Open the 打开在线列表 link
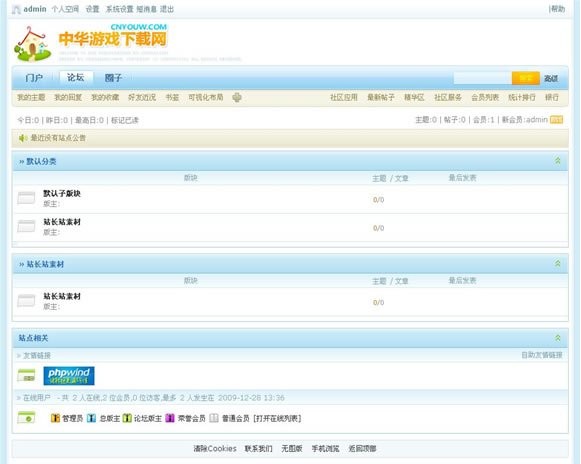581x464 pixels. click(x=278, y=418)
